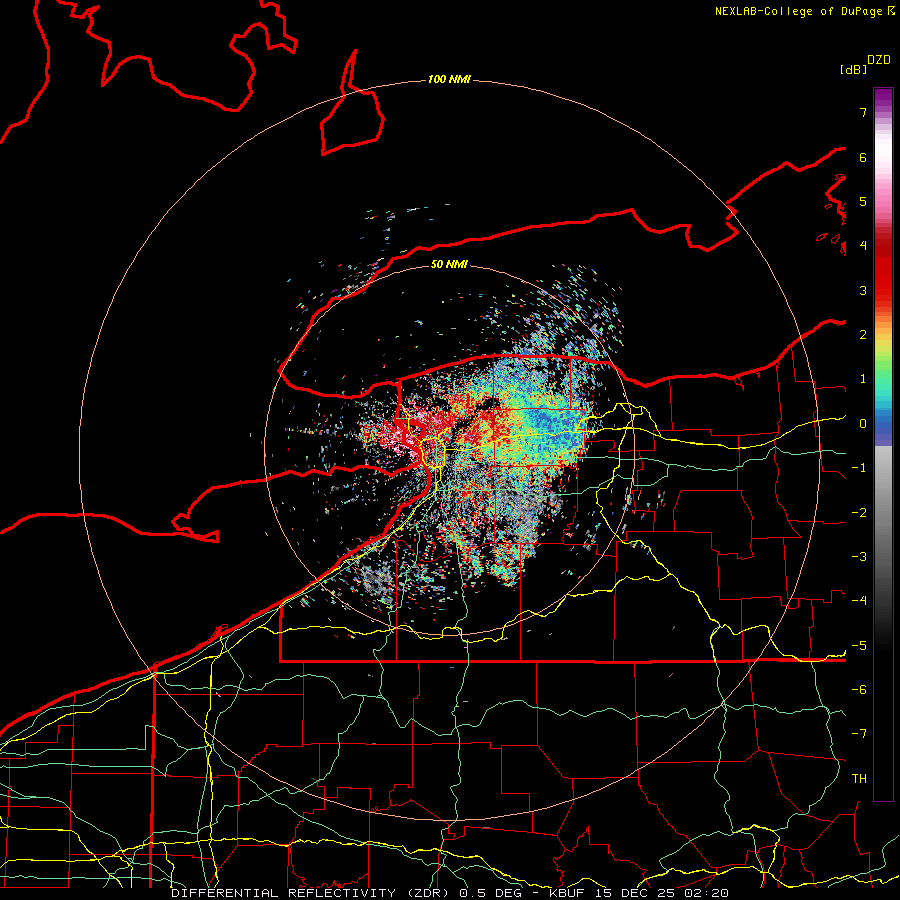Click the 5 value on color scale
The height and width of the screenshot is (900, 900).
click(863, 201)
